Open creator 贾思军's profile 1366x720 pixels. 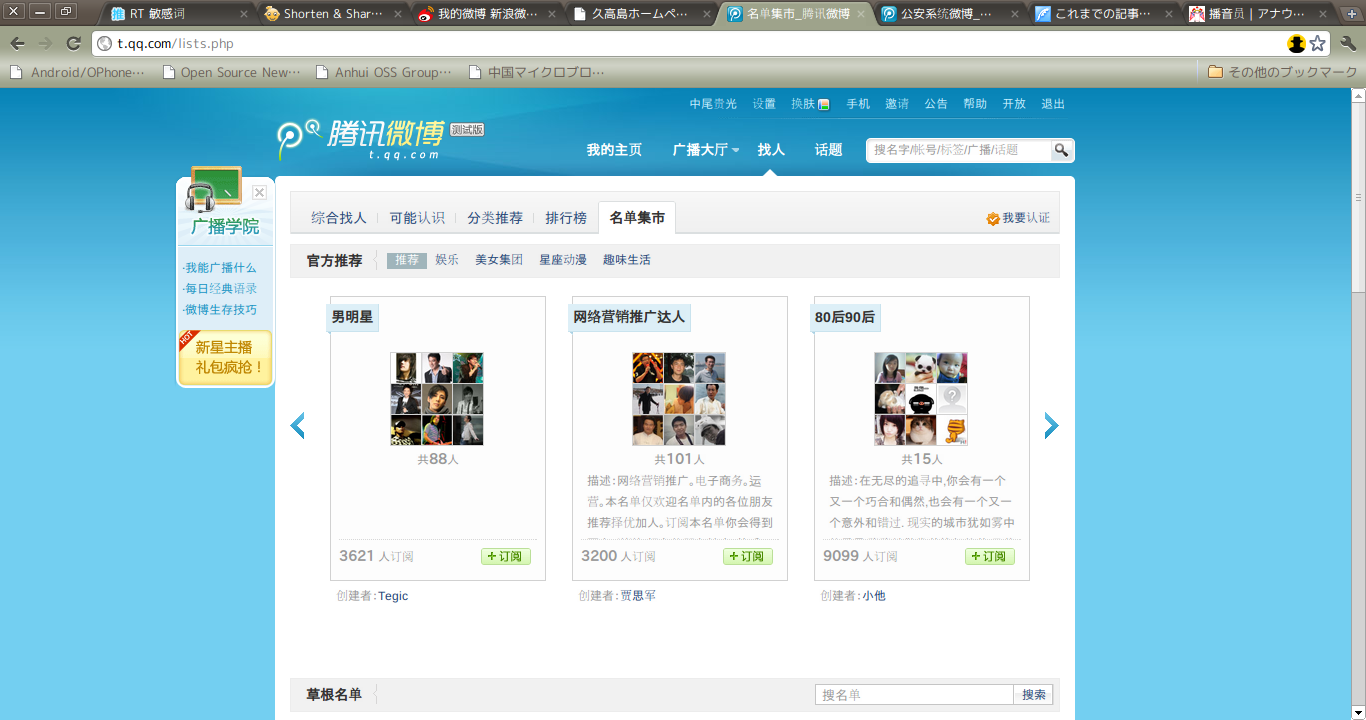pos(638,596)
